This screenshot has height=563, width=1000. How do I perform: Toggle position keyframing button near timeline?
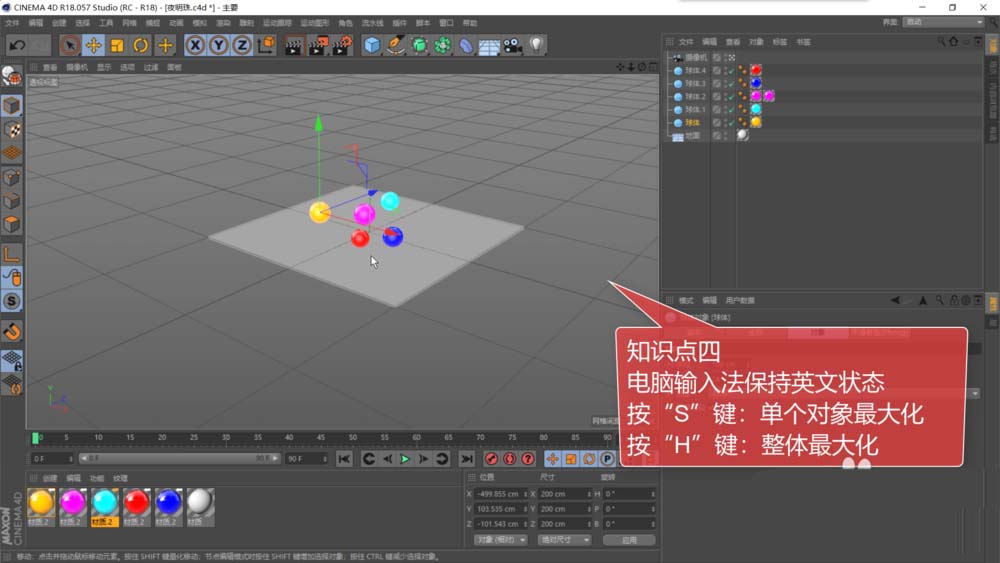pos(552,459)
